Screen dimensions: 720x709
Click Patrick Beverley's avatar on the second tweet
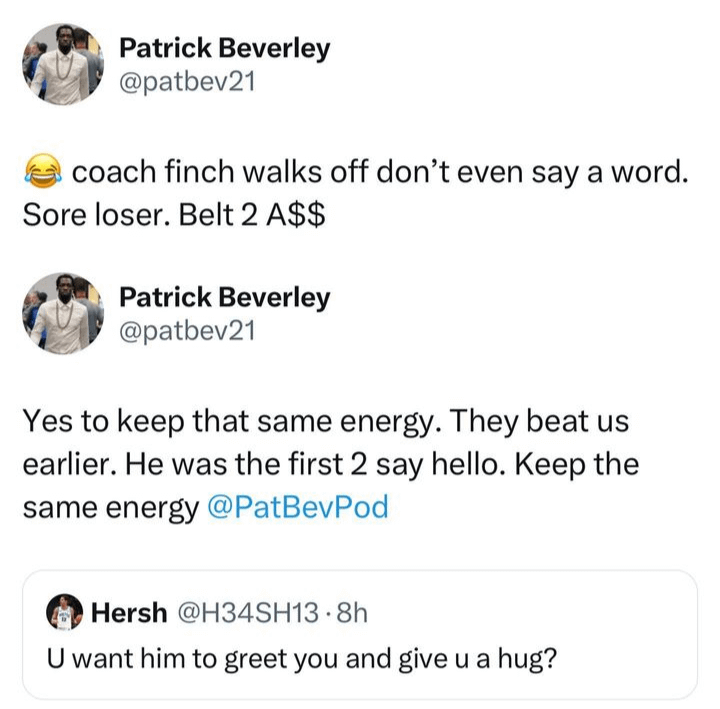pos(63,313)
